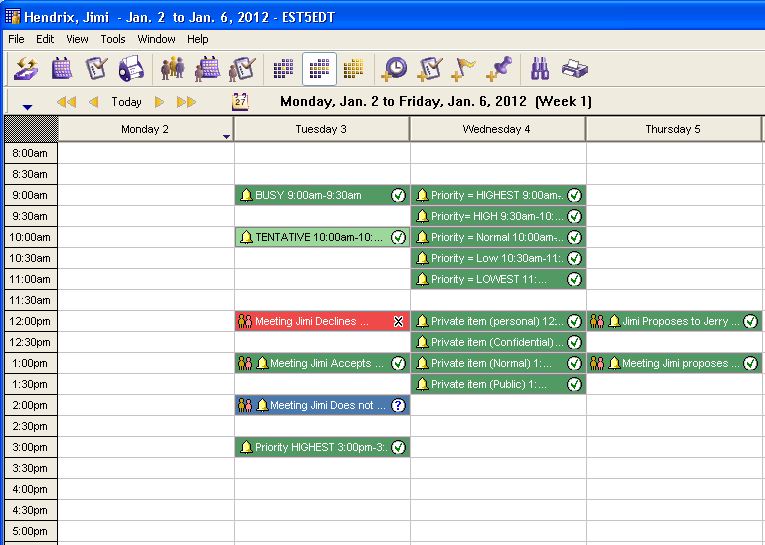Select the BUSY 9:00am-9:30am event text
765x545 pixels.
308,195
